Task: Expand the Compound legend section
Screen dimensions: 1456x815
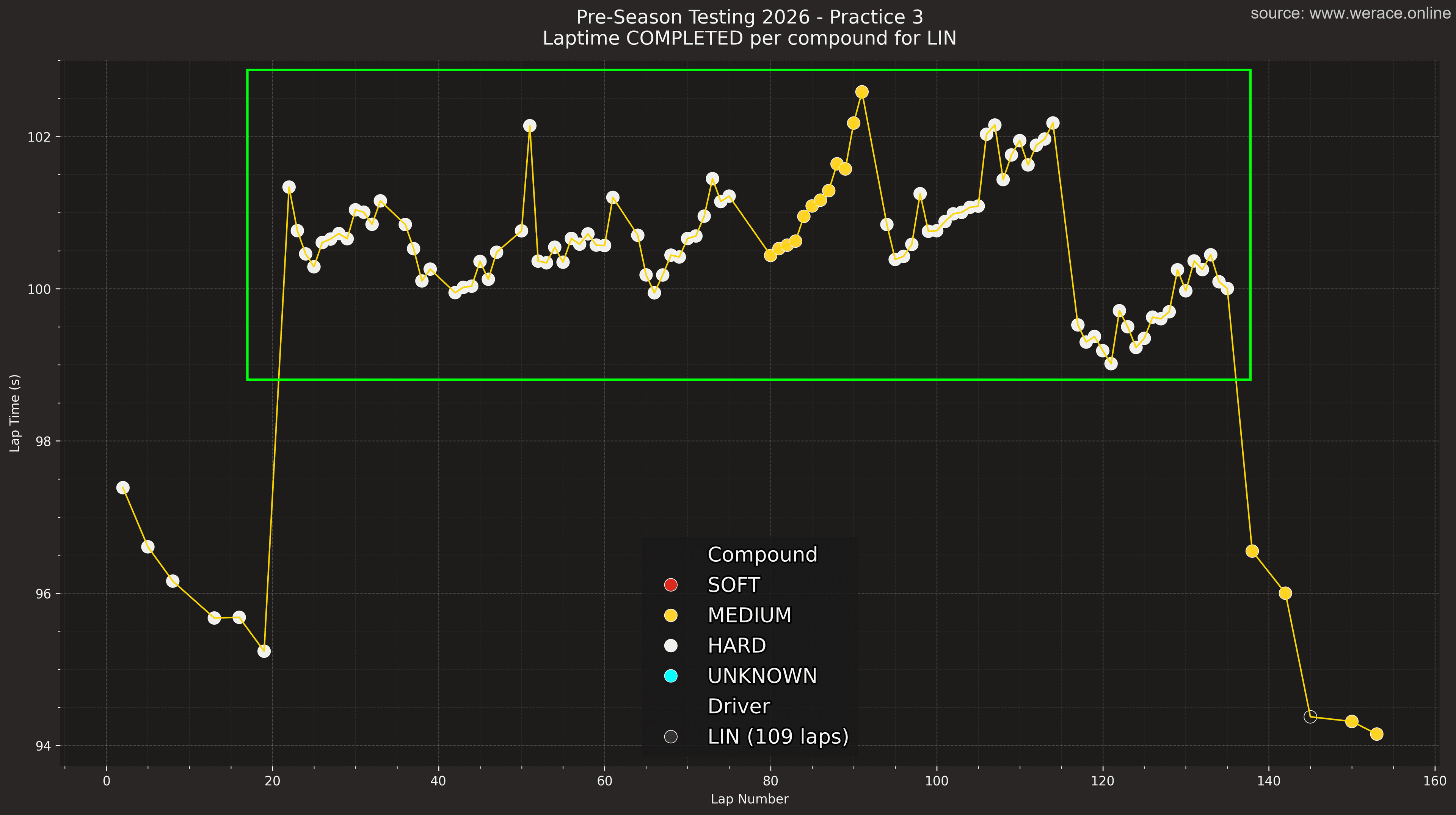Action: pyautogui.click(x=763, y=554)
